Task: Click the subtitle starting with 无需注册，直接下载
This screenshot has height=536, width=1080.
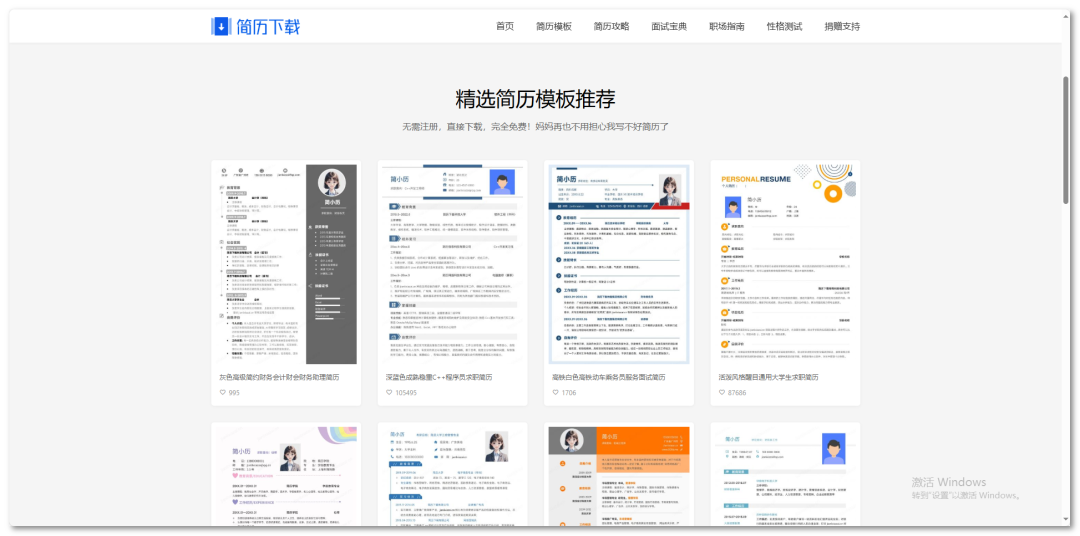Action: point(535,127)
